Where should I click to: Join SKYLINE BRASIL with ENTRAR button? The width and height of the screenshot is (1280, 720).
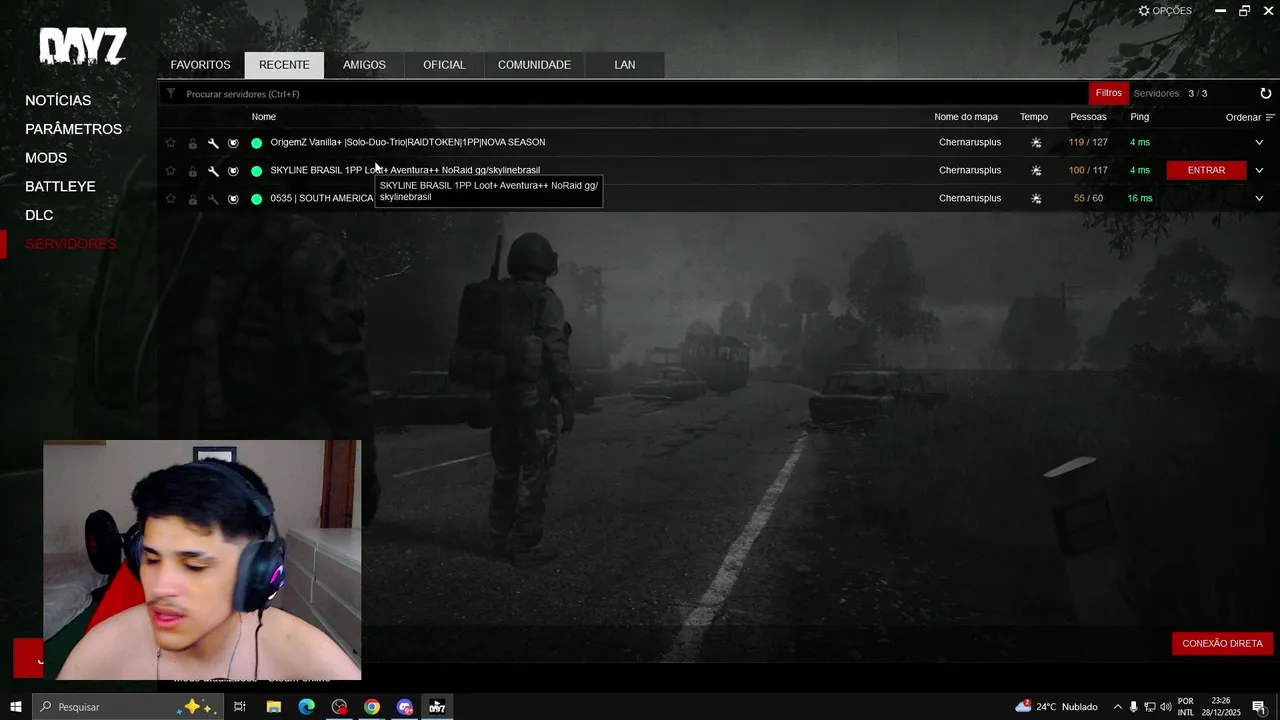click(x=1206, y=170)
